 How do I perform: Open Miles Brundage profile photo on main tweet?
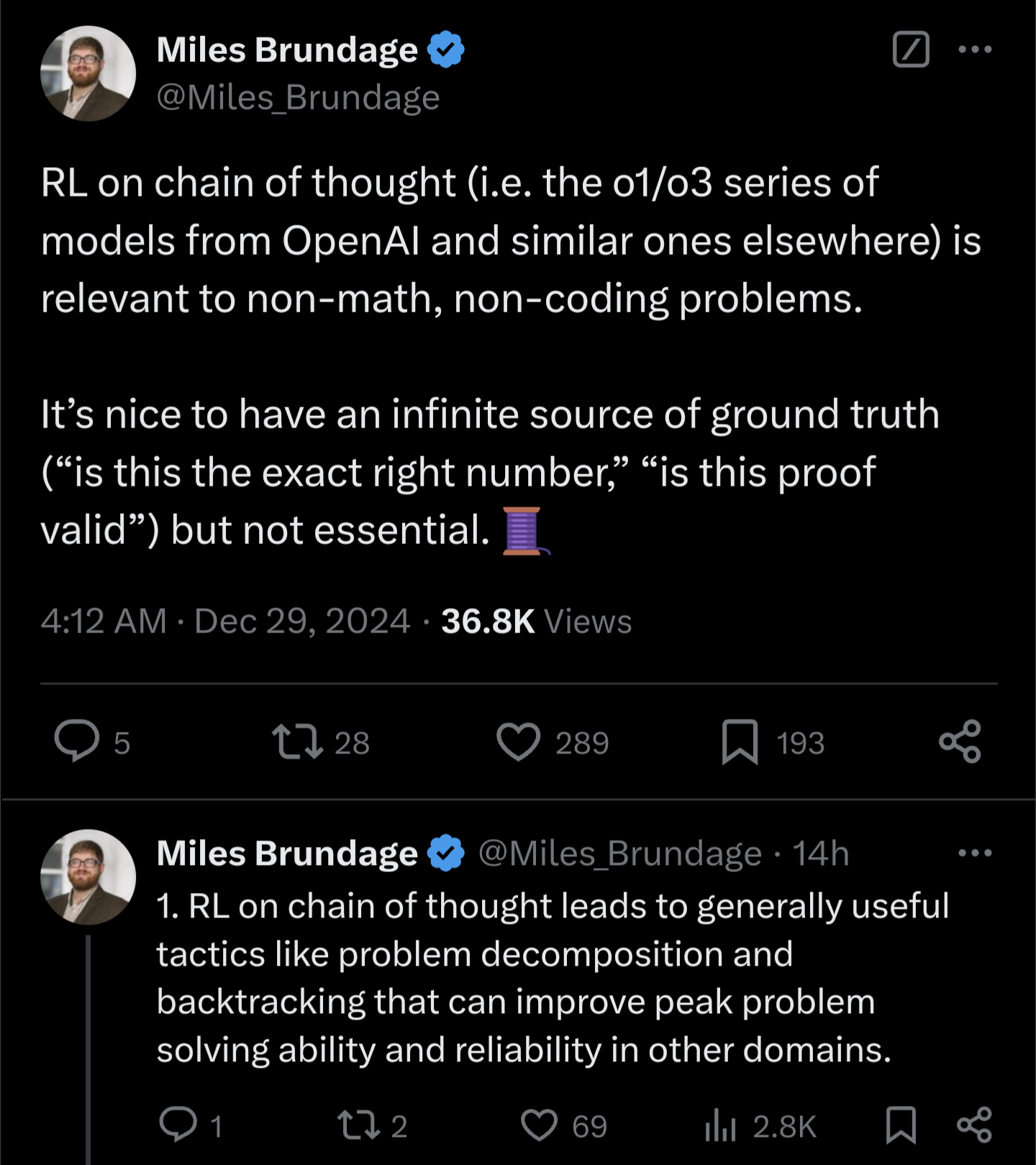tap(88, 73)
